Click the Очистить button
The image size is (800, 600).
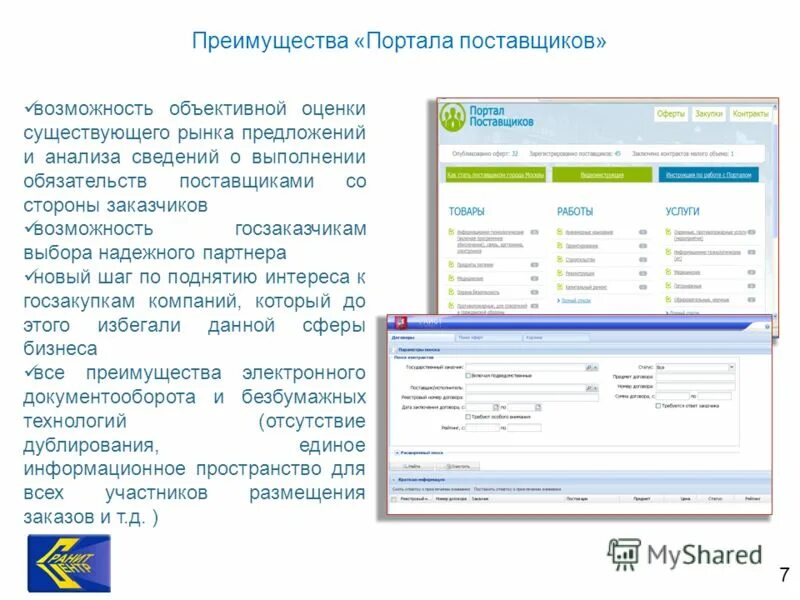pyautogui.click(x=459, y=466)
